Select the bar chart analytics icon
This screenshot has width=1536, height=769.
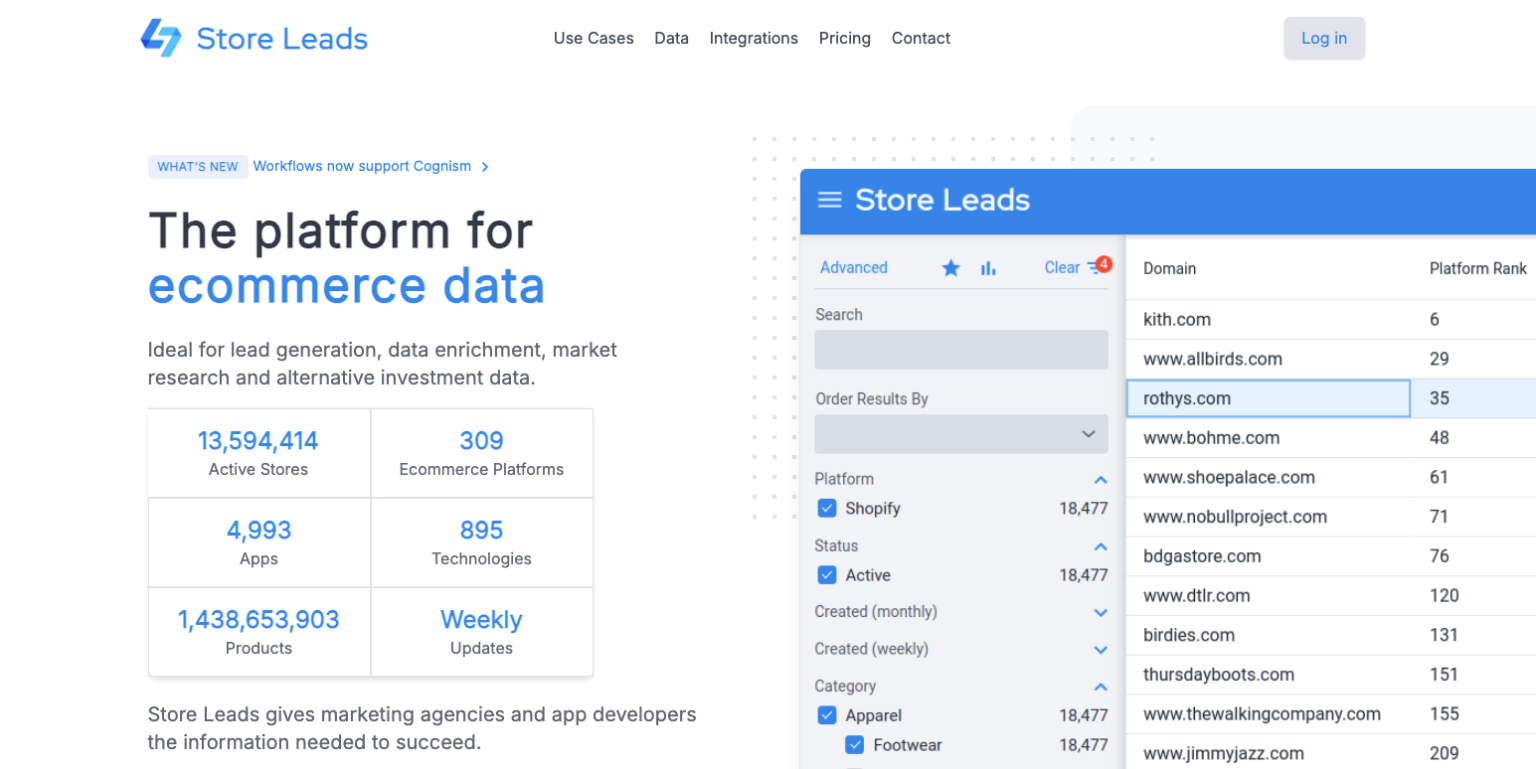(x=988, y=268)
